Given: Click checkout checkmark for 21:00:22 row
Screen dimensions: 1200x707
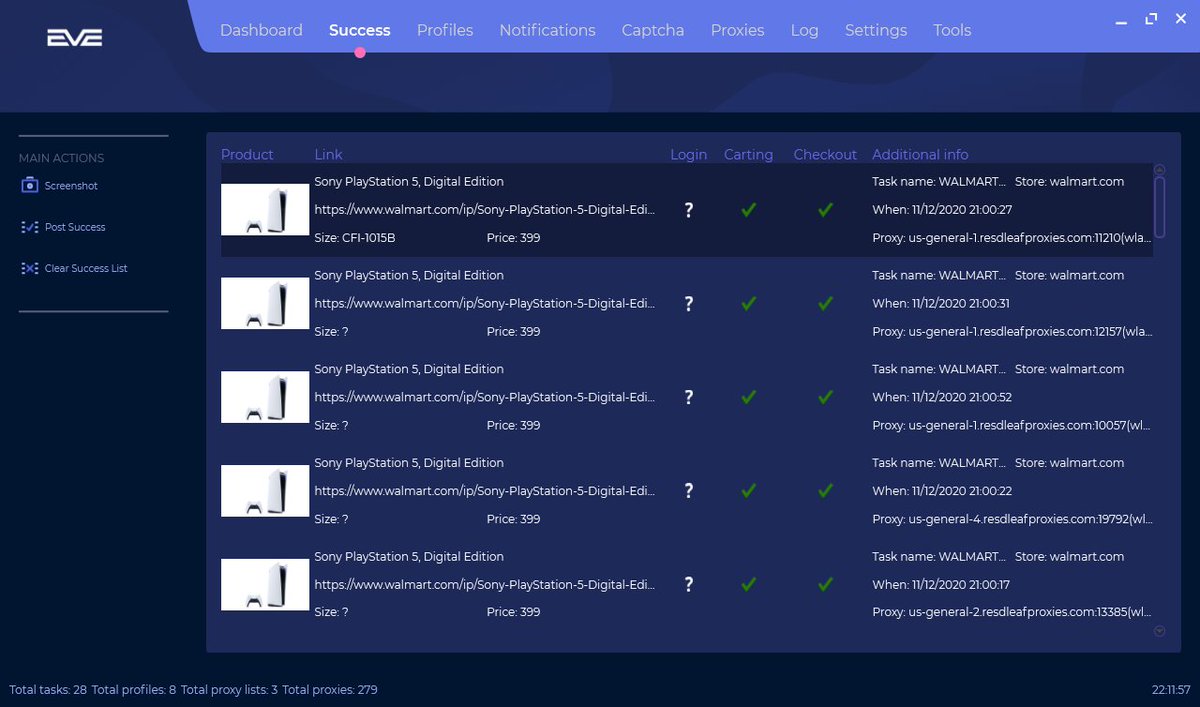Looking at the screenshot, I should pos(825,491).
